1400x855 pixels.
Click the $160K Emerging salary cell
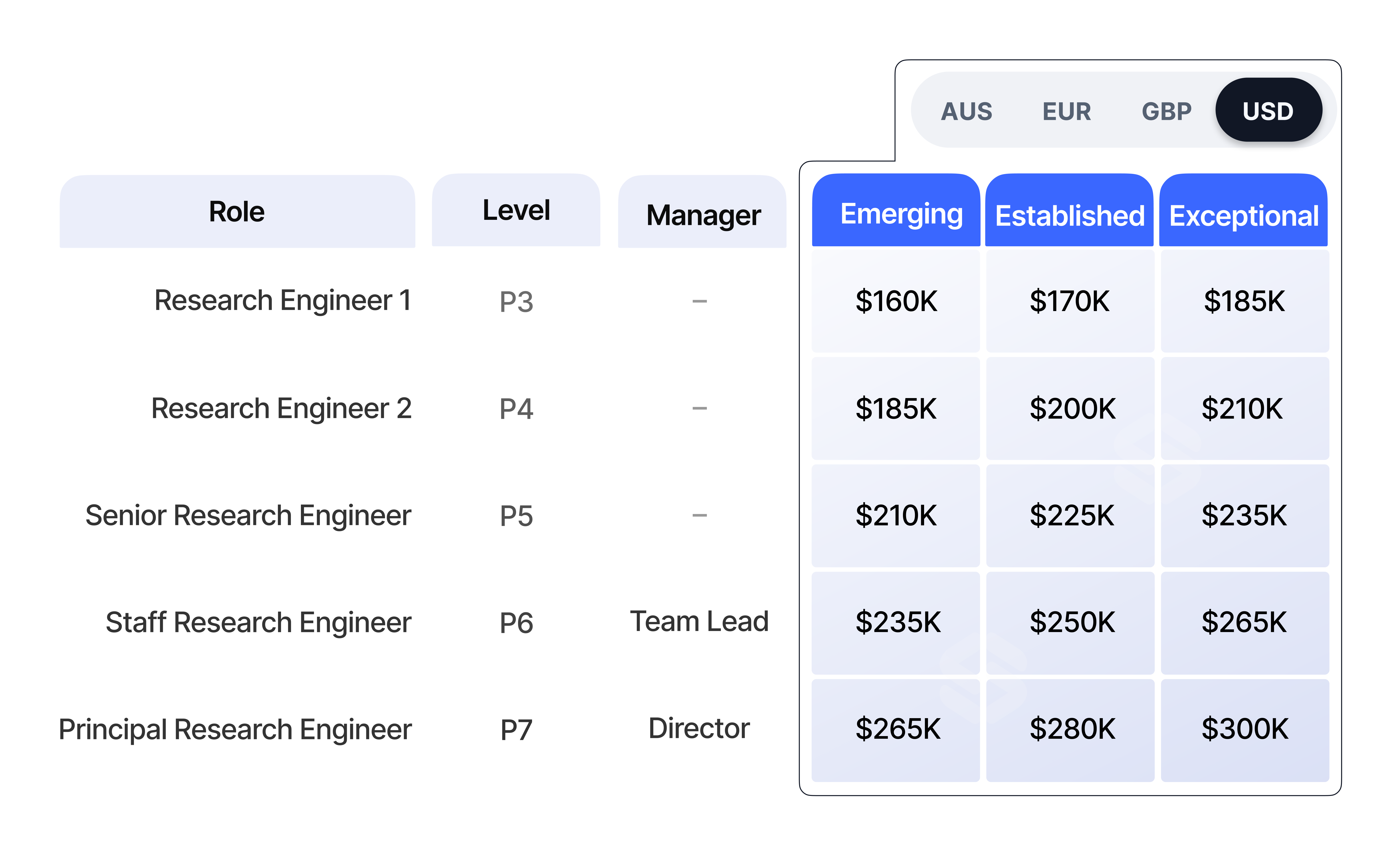click(896, 301)
